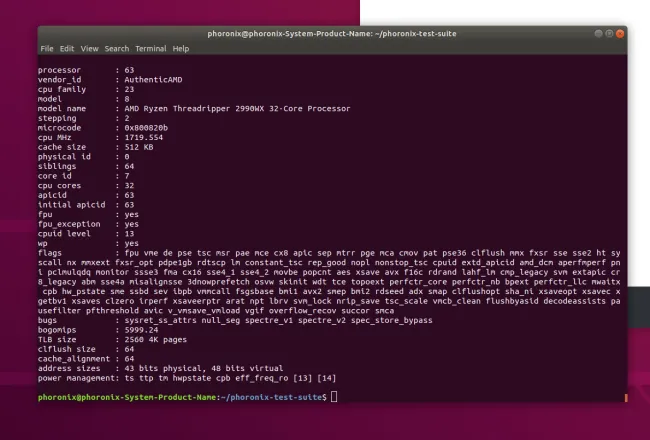Image resolution: width=650 pixels, height=440 pixels.
Task: Click 'spectre_v2' in the bugs line
Action: (322, 320)
